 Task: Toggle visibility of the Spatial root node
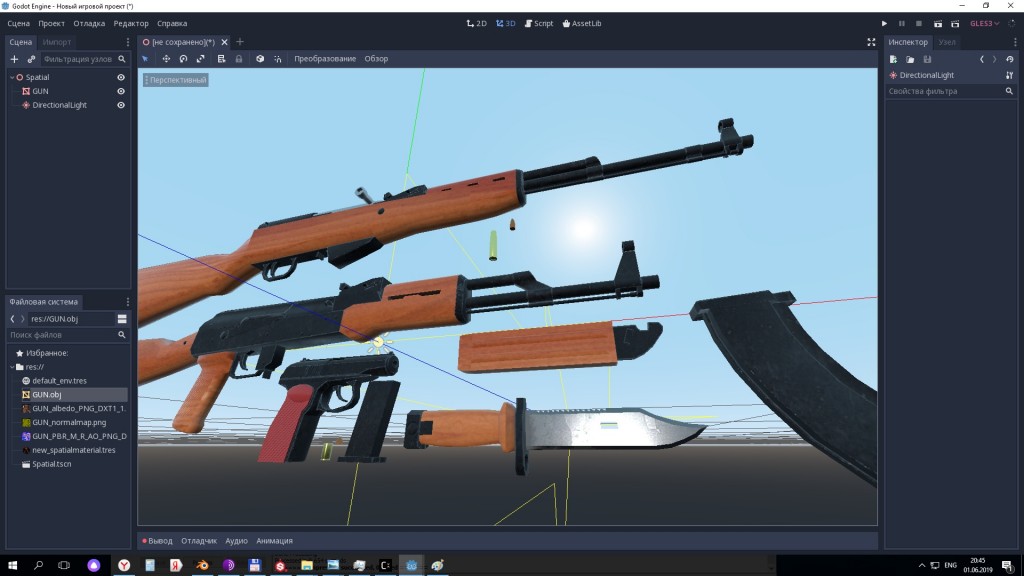[x=121, y=77]
